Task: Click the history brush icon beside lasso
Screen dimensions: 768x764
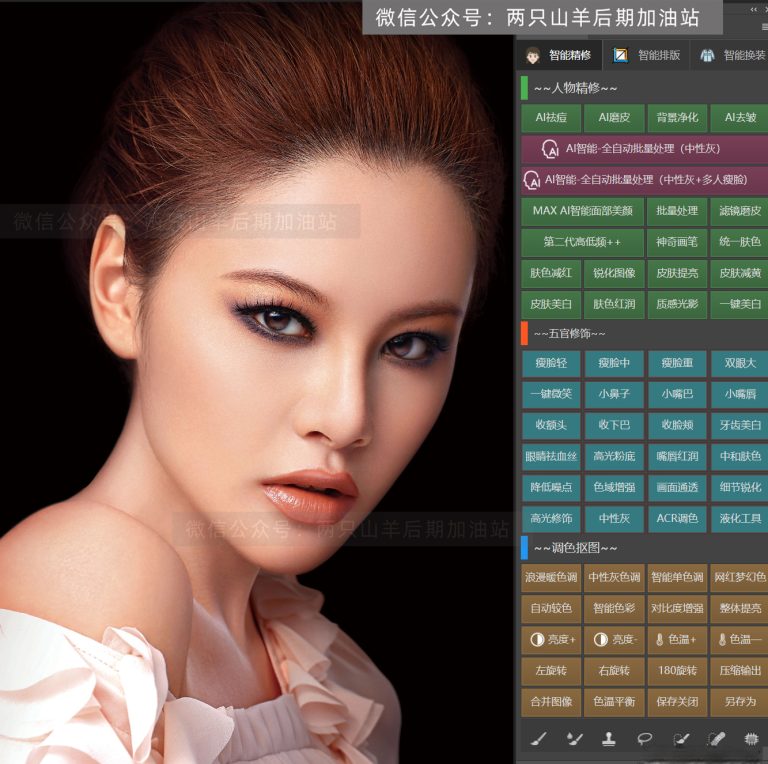Action: (x=681, y=739)
